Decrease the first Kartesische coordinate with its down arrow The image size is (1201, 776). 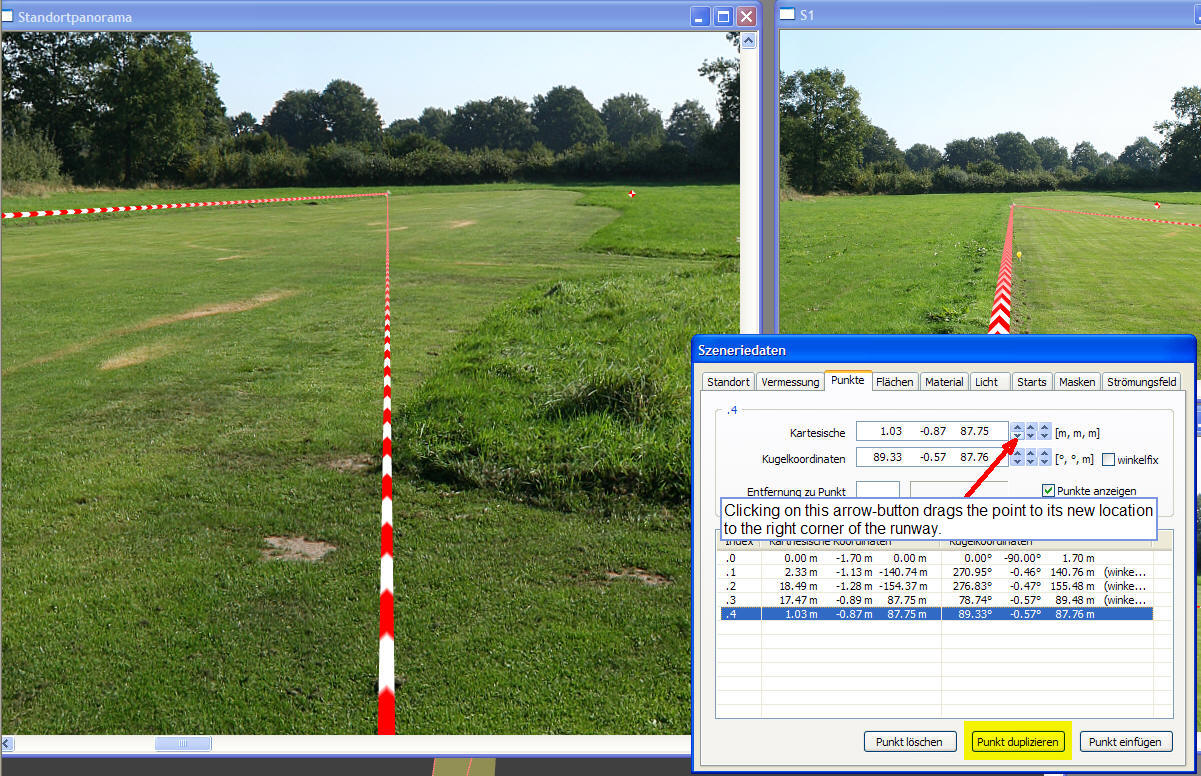[x=1017, y=436]
